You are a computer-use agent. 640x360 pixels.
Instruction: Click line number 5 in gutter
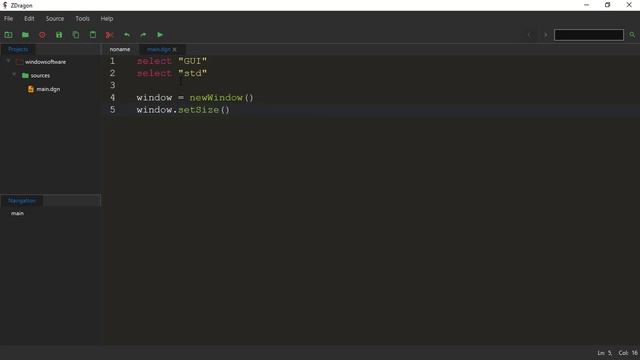tap(112, 110)
